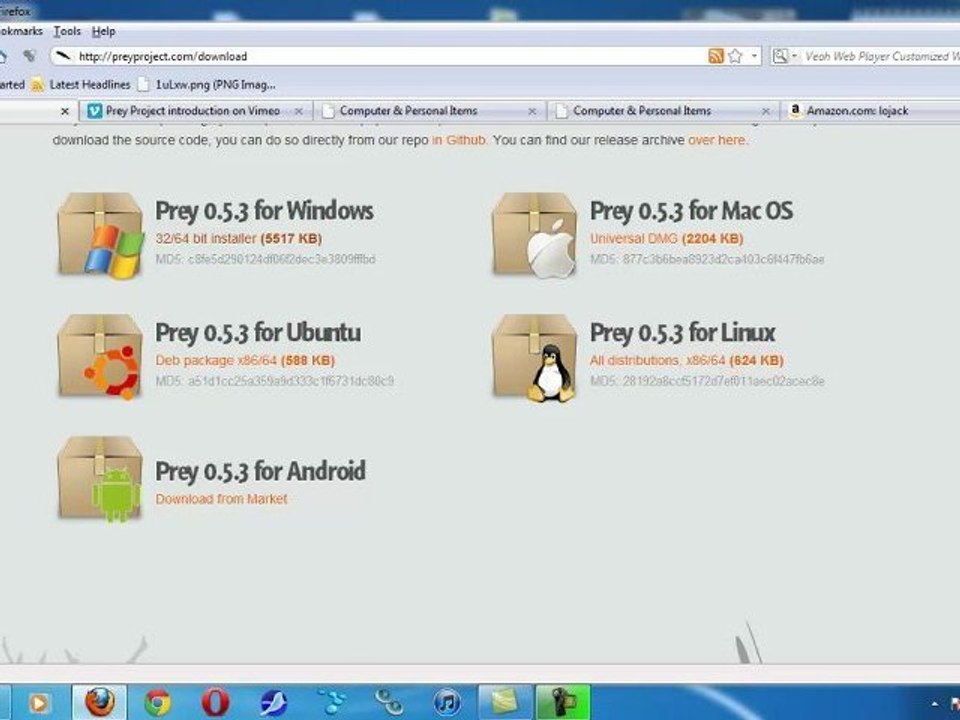Click the Prey 0.5.3 for Linux heading
The width and height of the screenshot is (960, 720).
point(683,332)
